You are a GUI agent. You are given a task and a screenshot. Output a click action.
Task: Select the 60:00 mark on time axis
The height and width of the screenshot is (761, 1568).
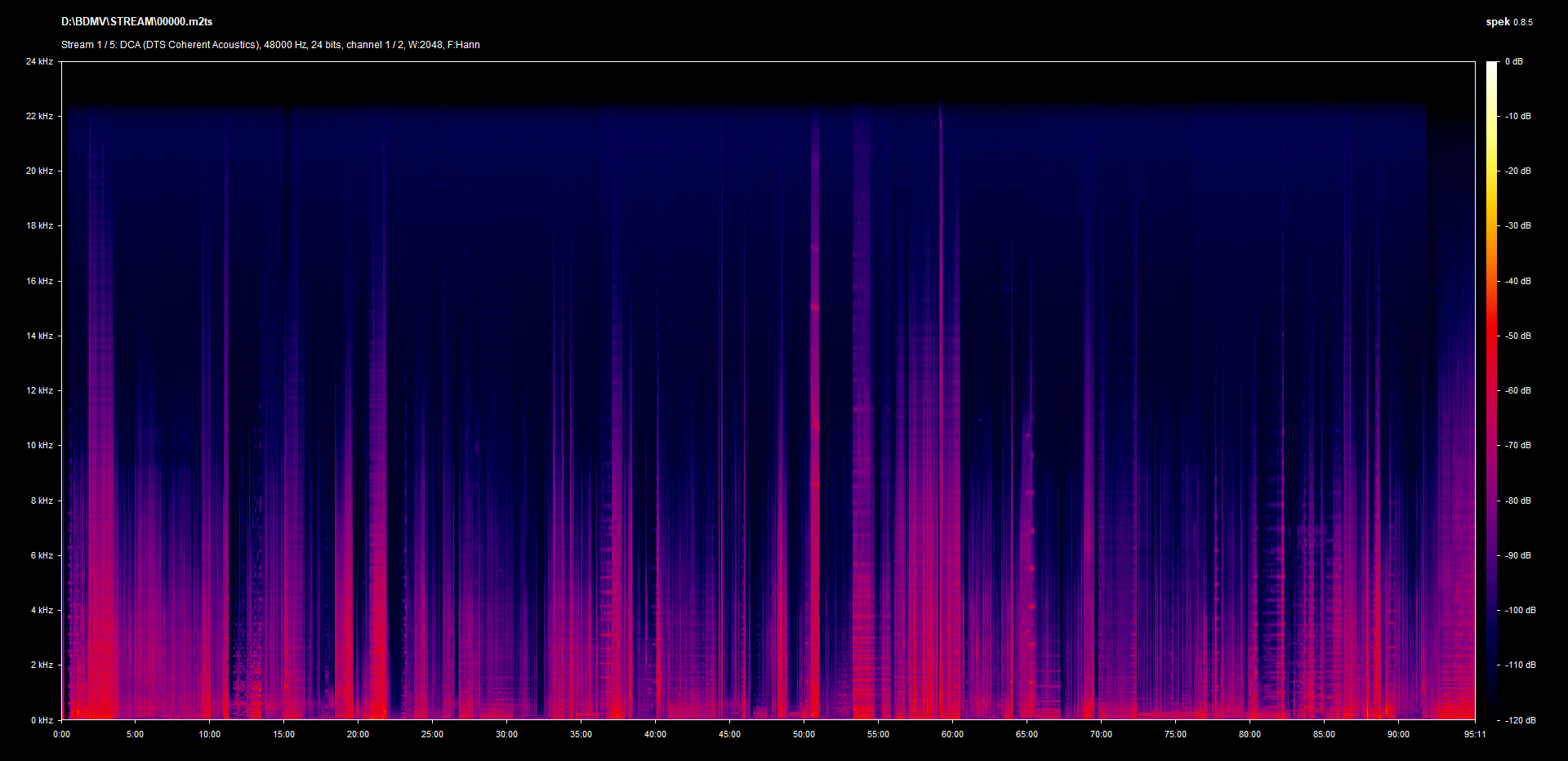(x=952, y=734)
